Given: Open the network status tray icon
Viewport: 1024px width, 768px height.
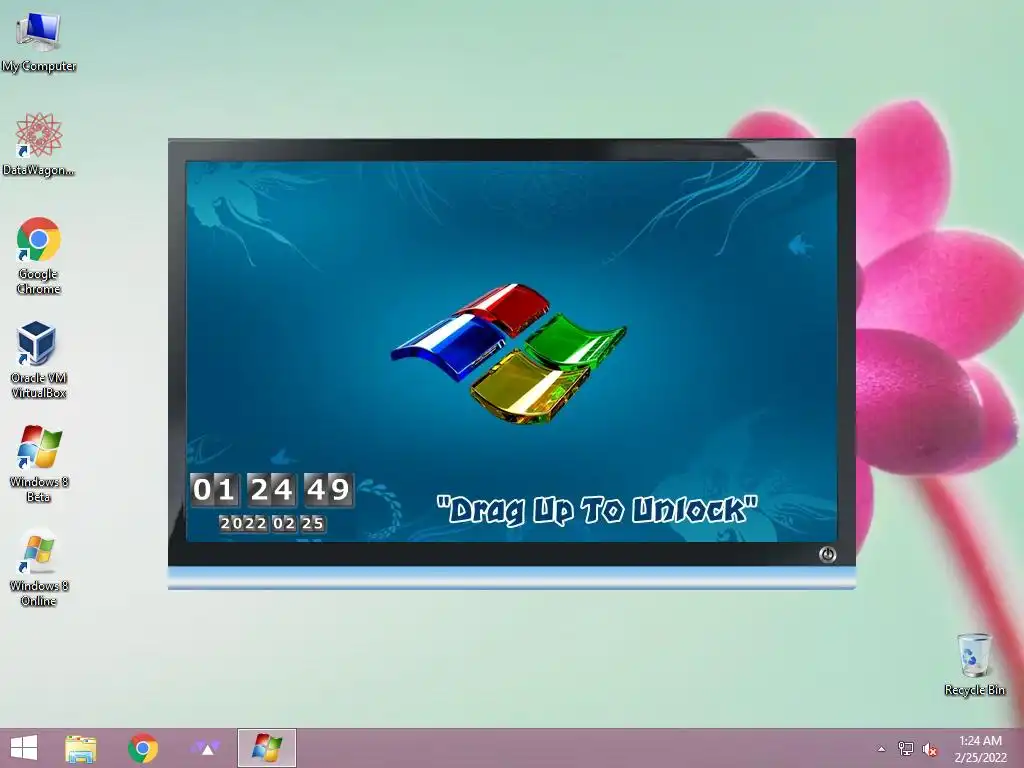Looking at the screenshot, I should pyautogui.click(x=906, y=749).
